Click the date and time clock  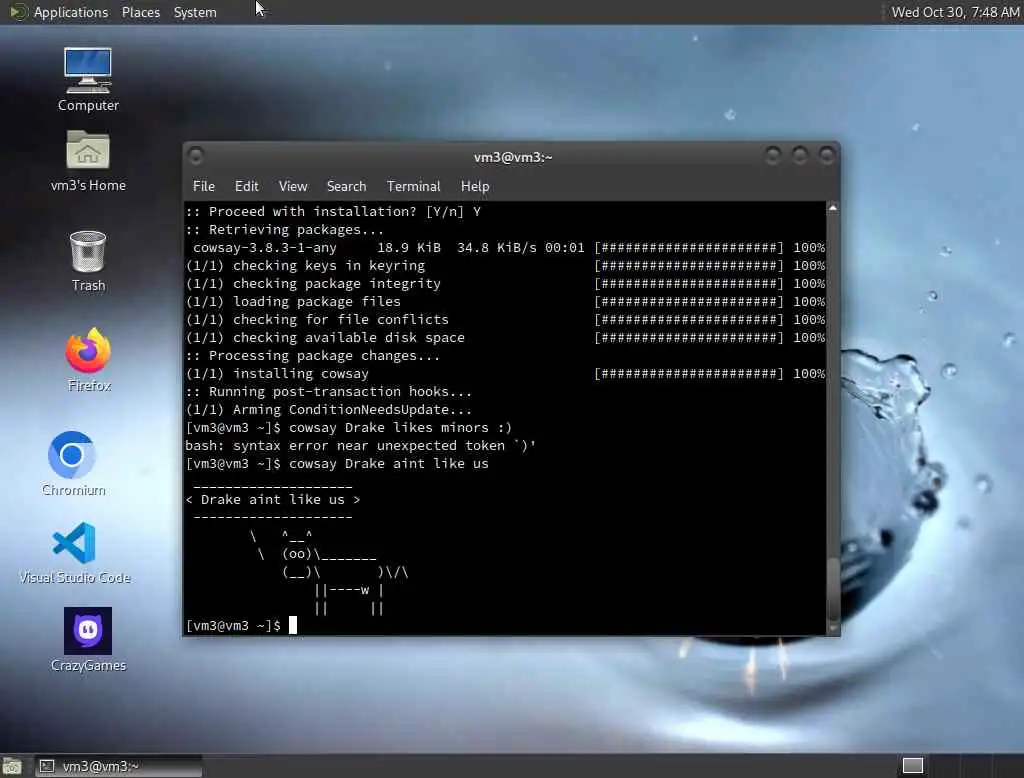click(955, 12)
